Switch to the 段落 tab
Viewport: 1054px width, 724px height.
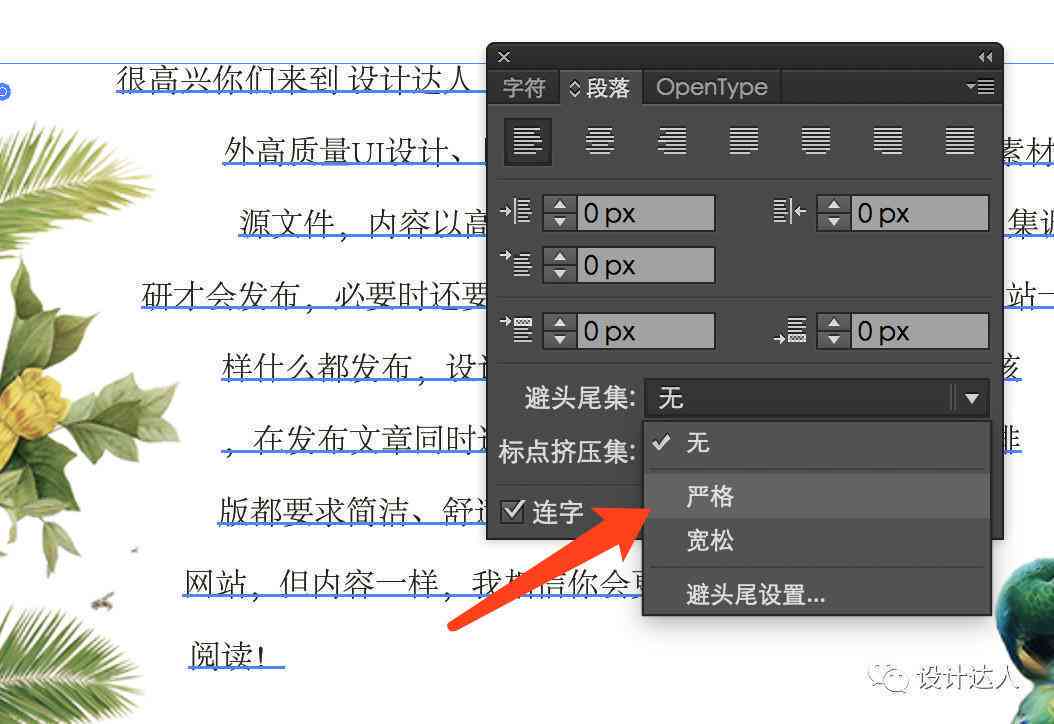601,87
